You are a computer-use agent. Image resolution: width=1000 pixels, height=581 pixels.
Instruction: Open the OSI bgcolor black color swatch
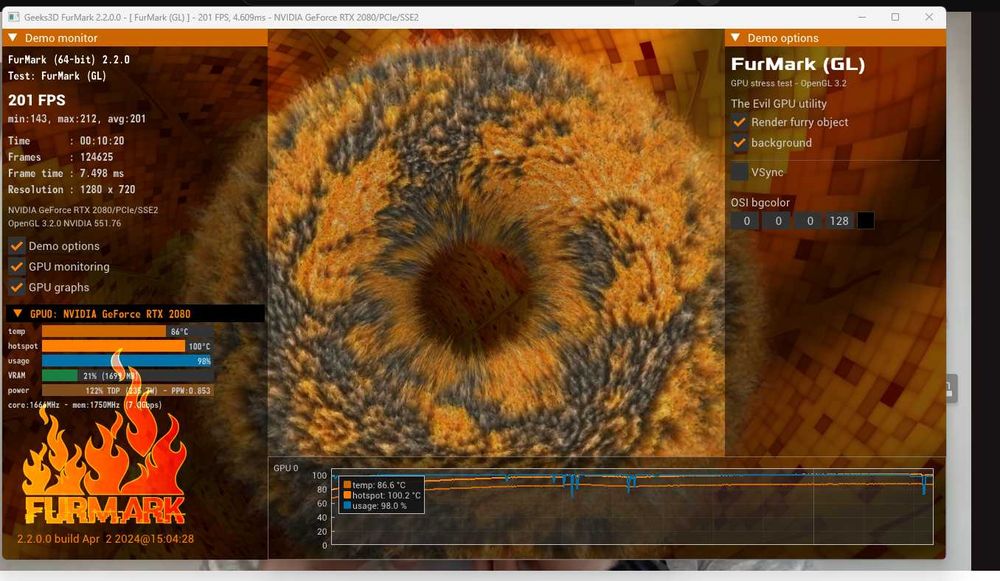tap(865, 221)
